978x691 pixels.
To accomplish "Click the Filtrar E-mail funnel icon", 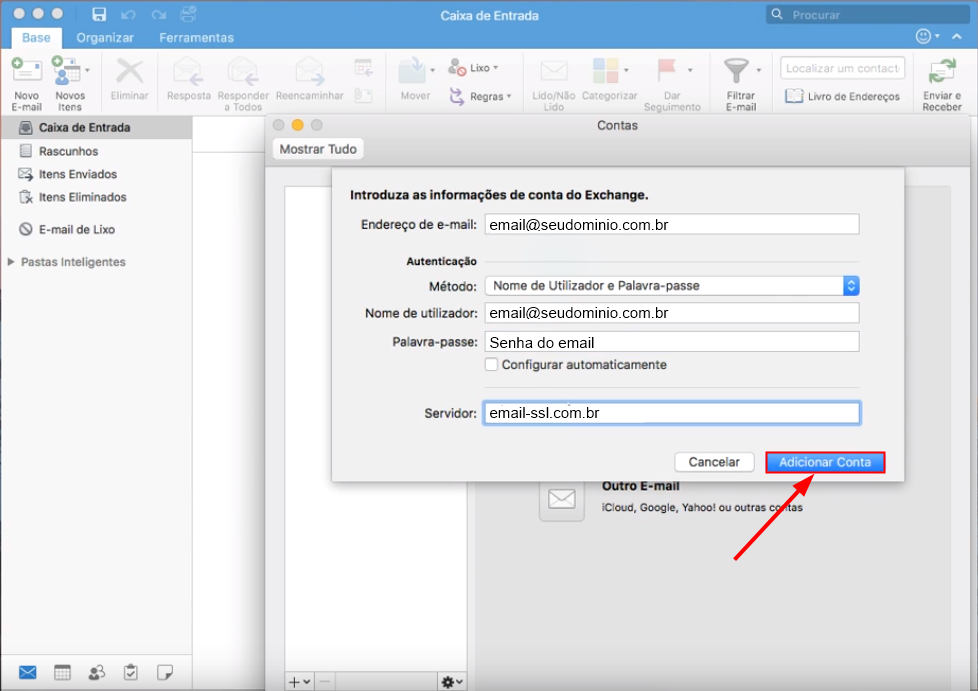I will coord(736,70).
